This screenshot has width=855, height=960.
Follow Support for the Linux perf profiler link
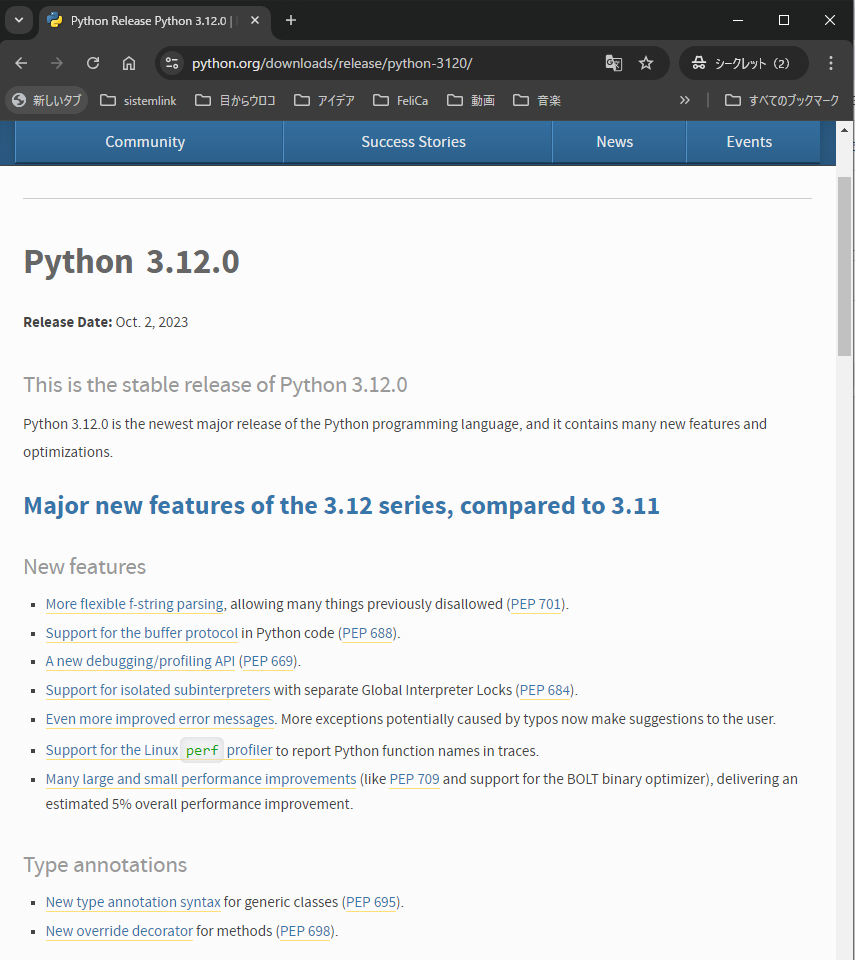pos(159,751)
